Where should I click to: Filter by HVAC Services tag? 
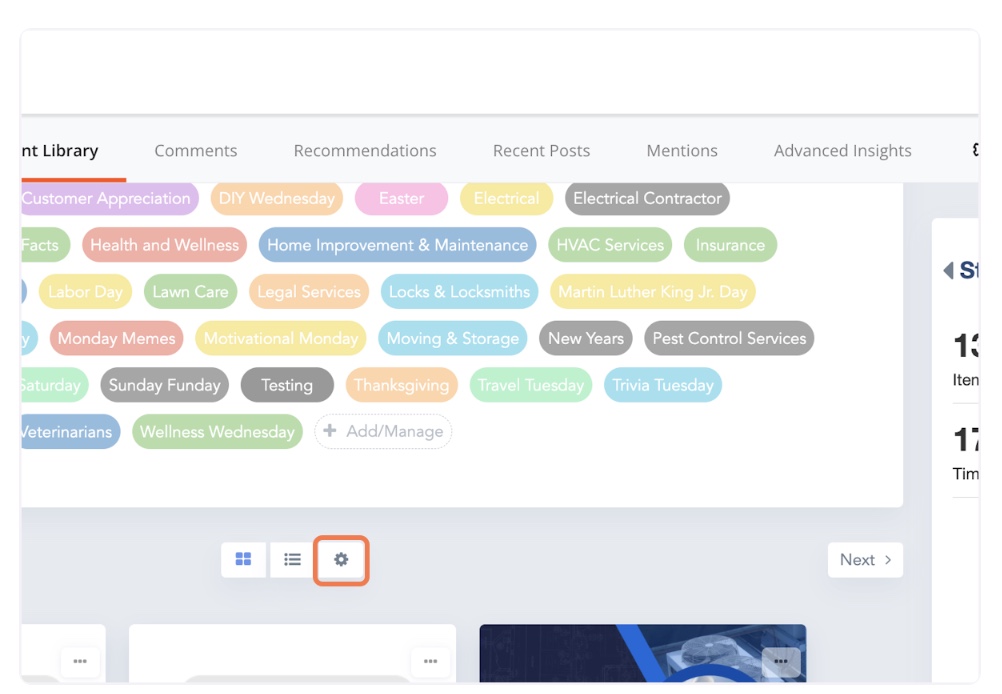(x=610, y=245)
